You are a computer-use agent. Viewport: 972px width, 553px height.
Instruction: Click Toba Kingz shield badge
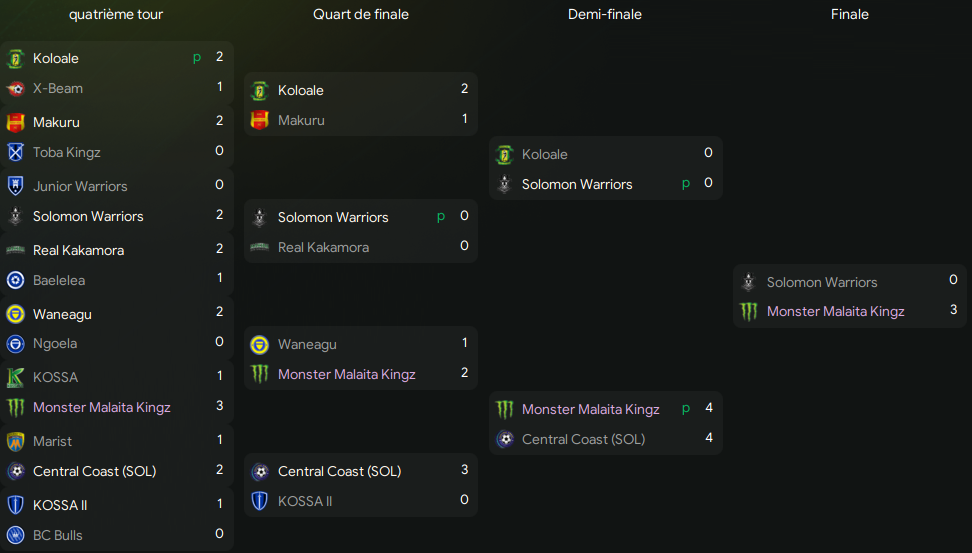[15, 152]
